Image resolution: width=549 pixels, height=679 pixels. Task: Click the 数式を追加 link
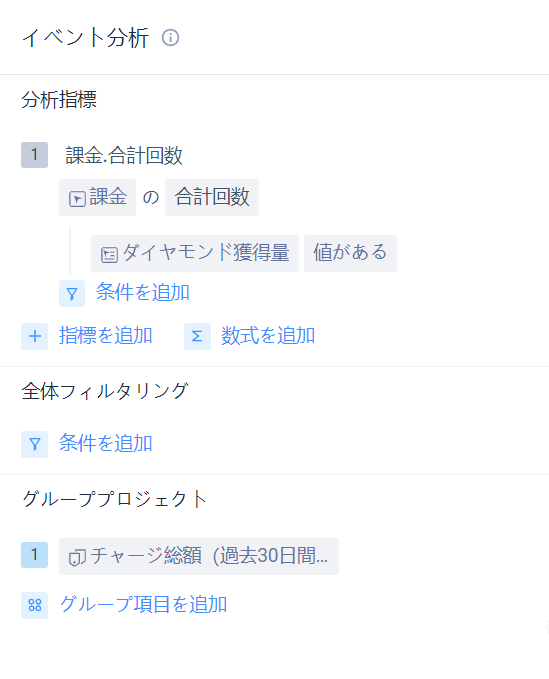click(268, 336)
